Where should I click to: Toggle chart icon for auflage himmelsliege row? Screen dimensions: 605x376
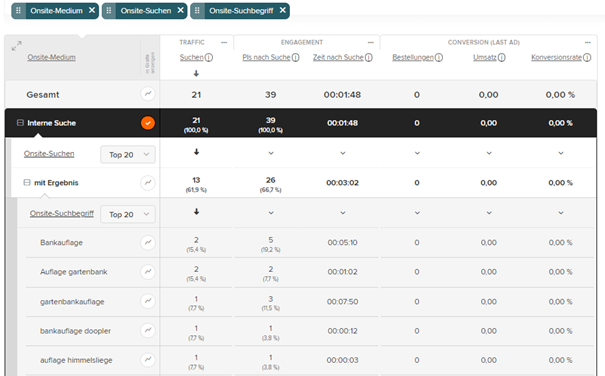tap(148, 360)
